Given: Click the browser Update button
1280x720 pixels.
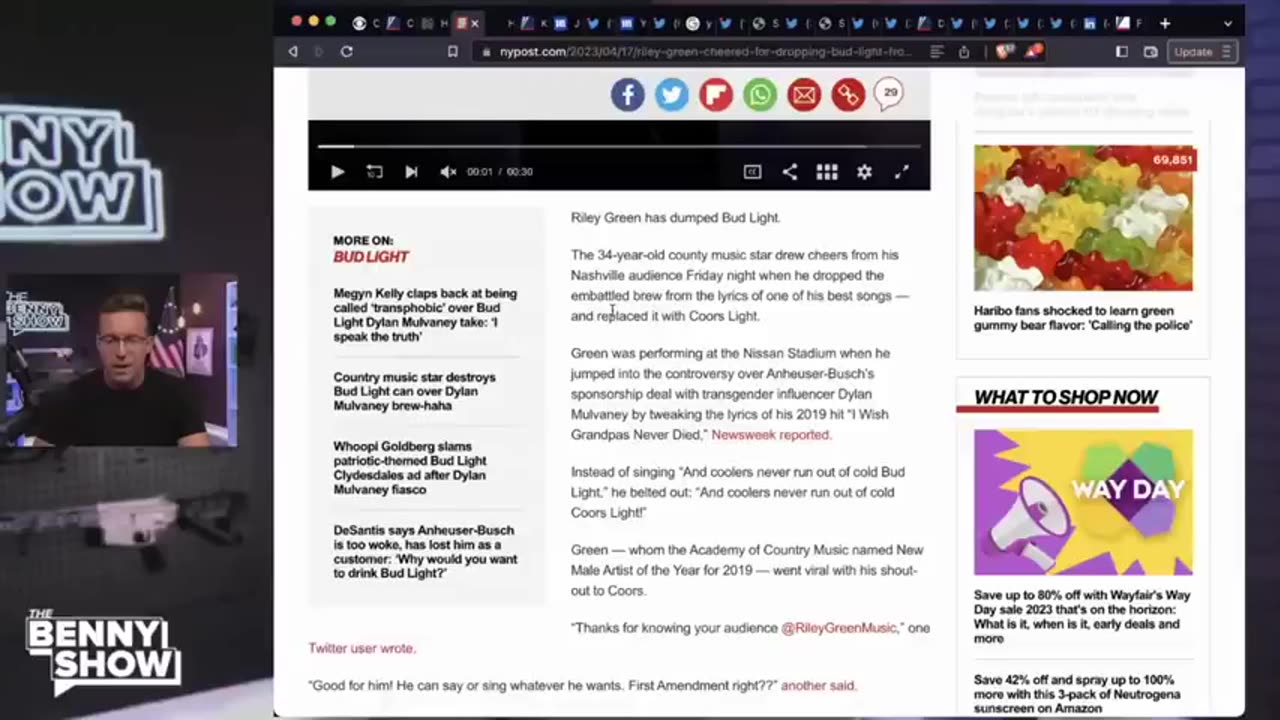Looking at the screenshot, I should click(1203, 51).
